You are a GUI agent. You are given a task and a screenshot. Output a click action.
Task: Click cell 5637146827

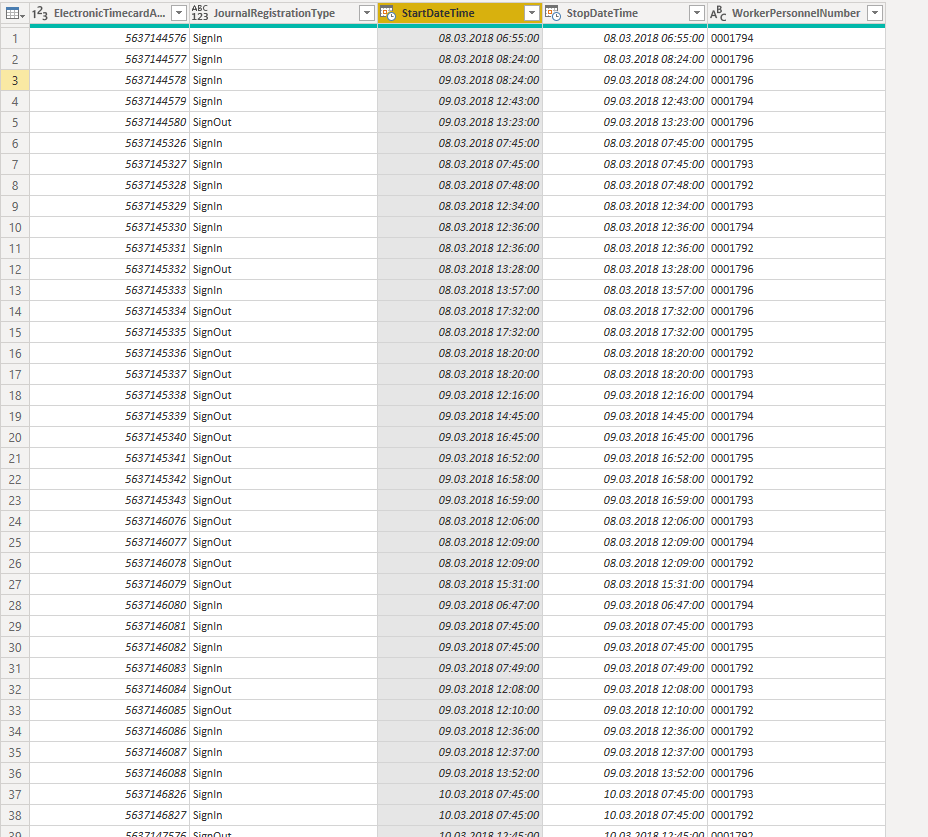point(109,816)
